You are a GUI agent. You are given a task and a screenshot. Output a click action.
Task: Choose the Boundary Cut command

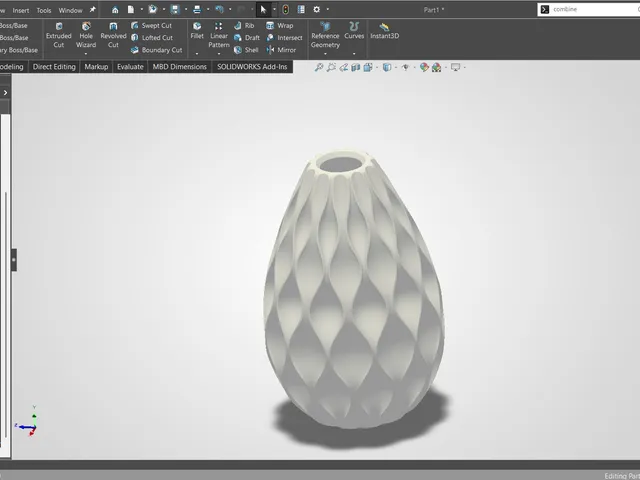tap(156, 50)
